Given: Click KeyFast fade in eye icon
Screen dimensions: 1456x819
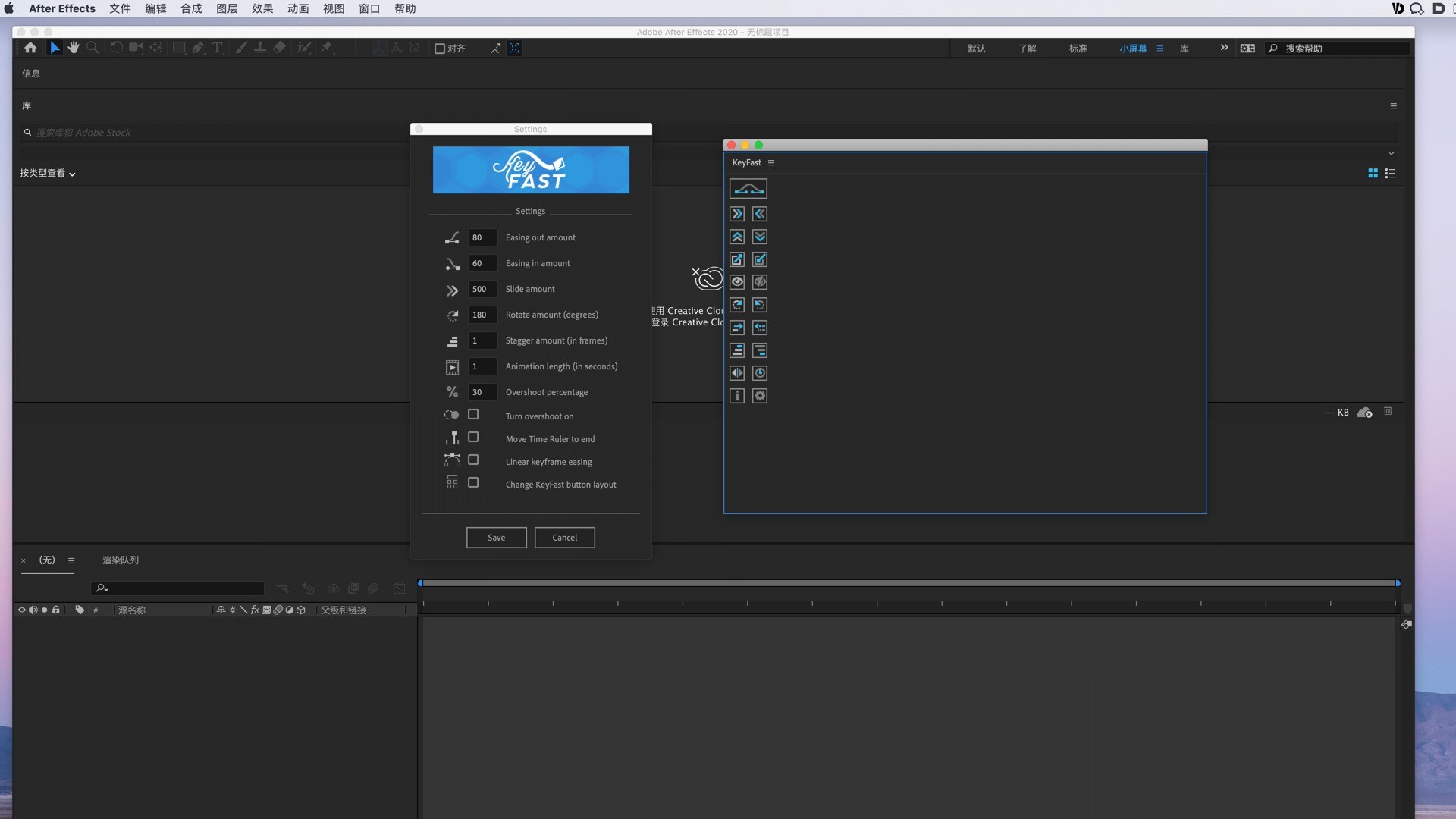Looking at the screenshot, I should tap(737, 282).
